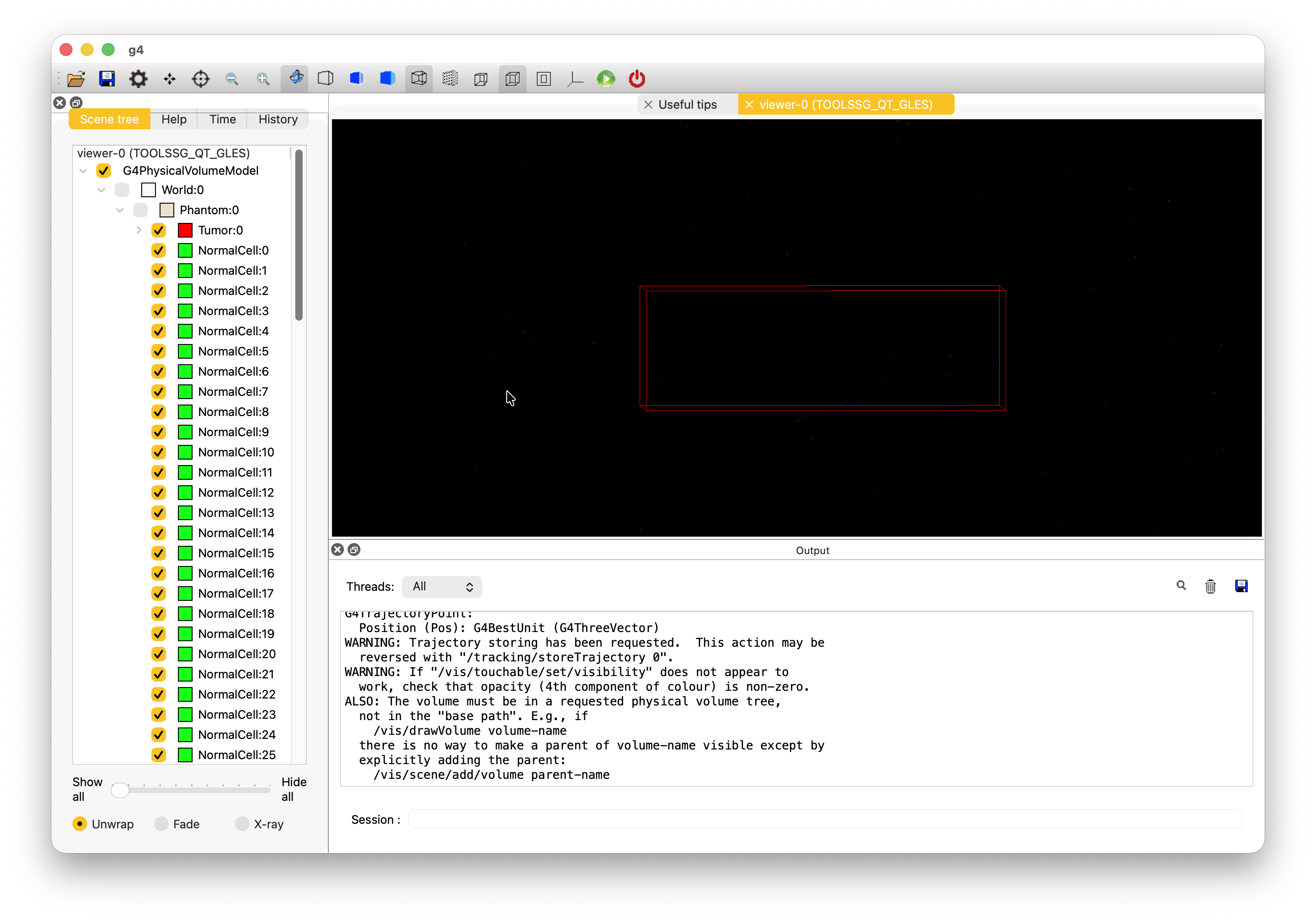This screenshot has height=921, width=1316.
Task: Select perspective projection cube icon
Action: pos(481,78)
